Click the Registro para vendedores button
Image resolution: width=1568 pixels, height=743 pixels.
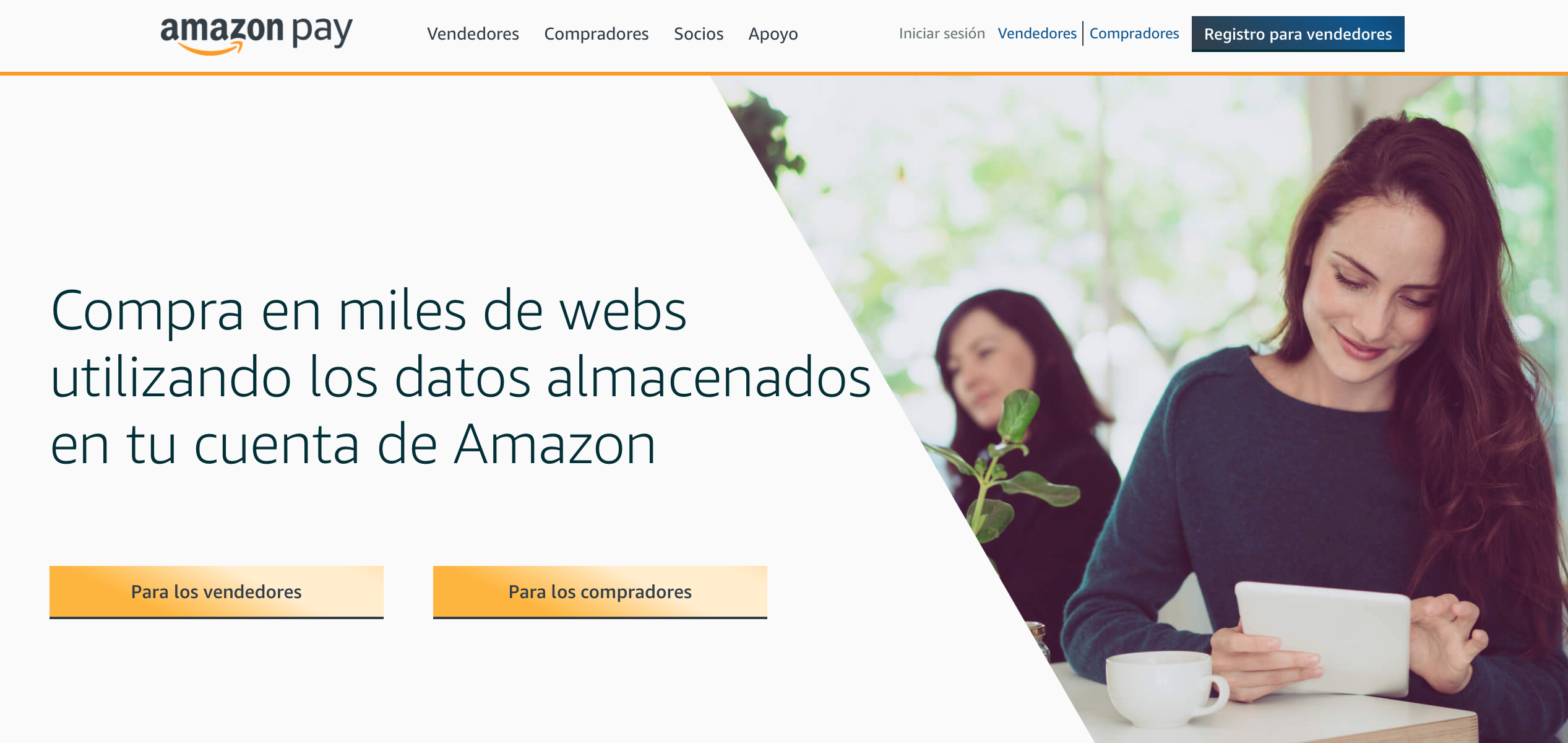(1298, 34)
